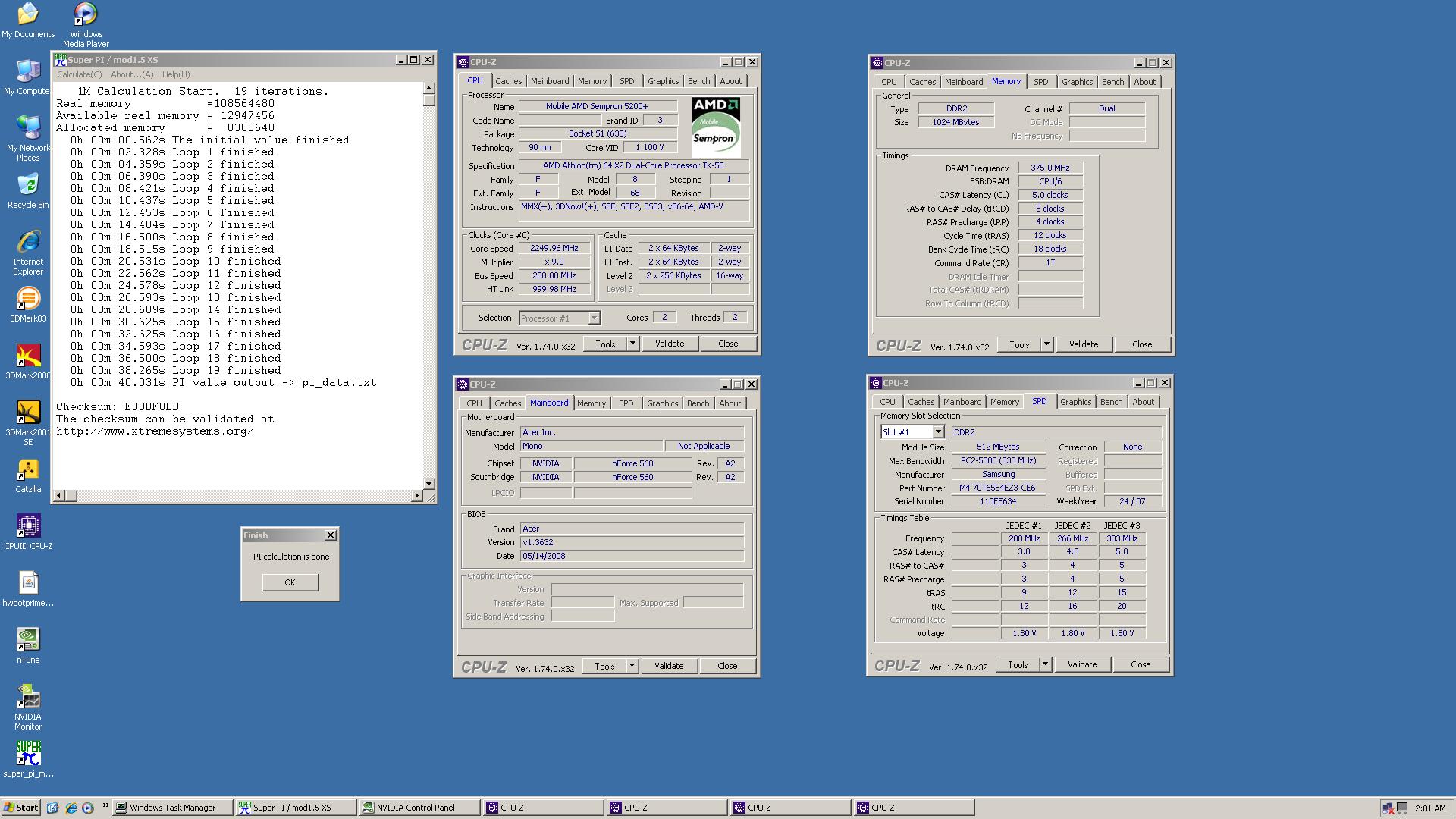
Task: Expand Tools dropdown arrow in SPD CPU-Z
Action: pos(1045,664)
